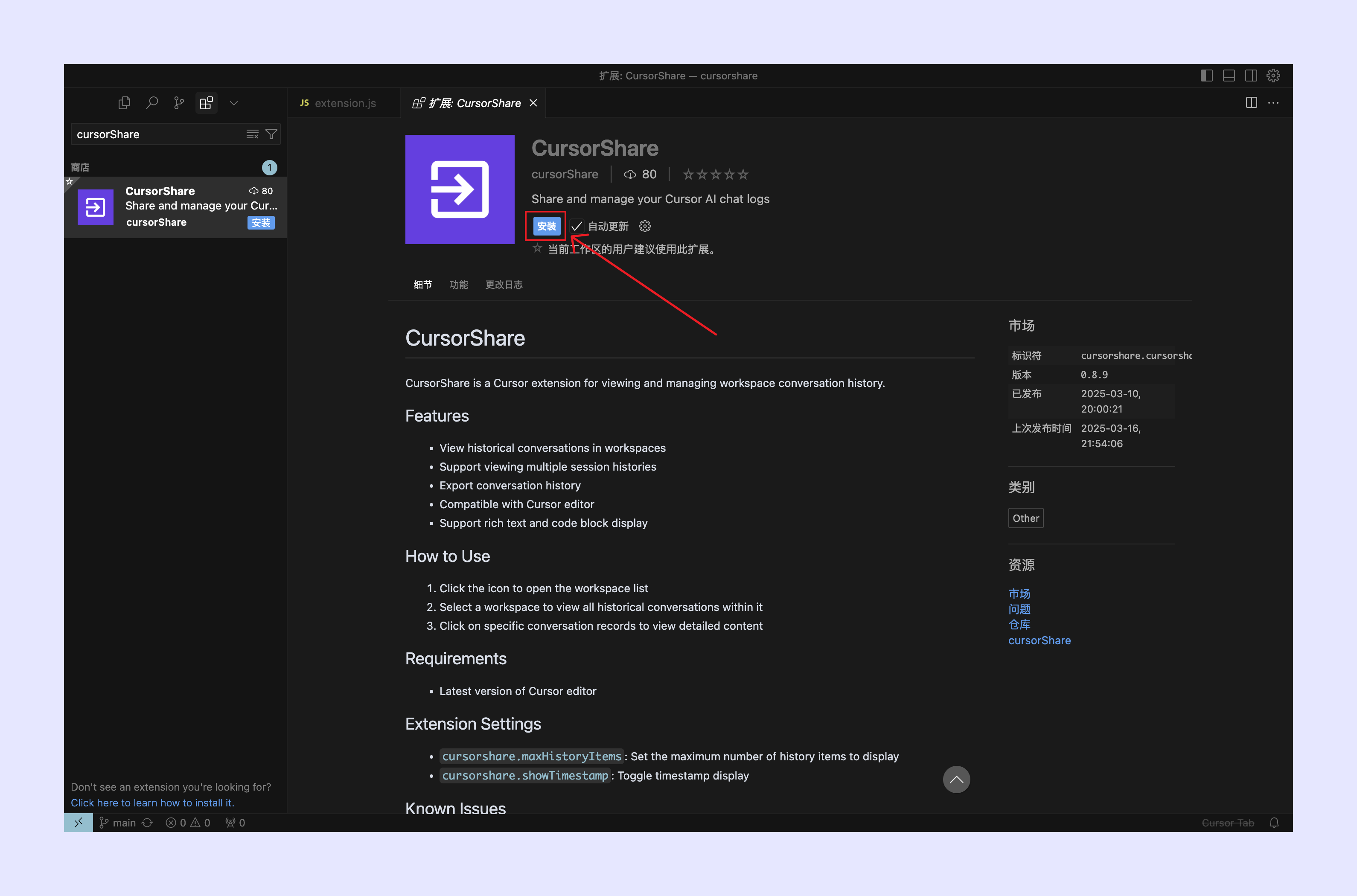
Task: Click the main branch status item
Action: (x=118, y=823)
